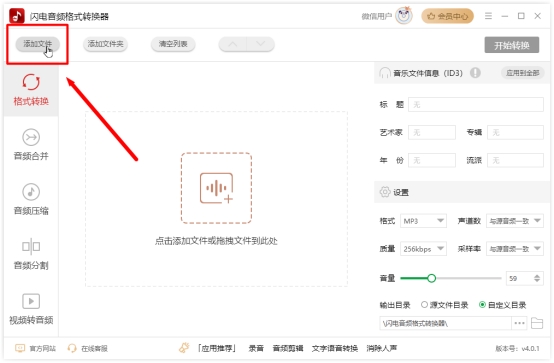
Task: Click the WeChat user avatar
Action: pyautogui.click(x=404, y=16)
